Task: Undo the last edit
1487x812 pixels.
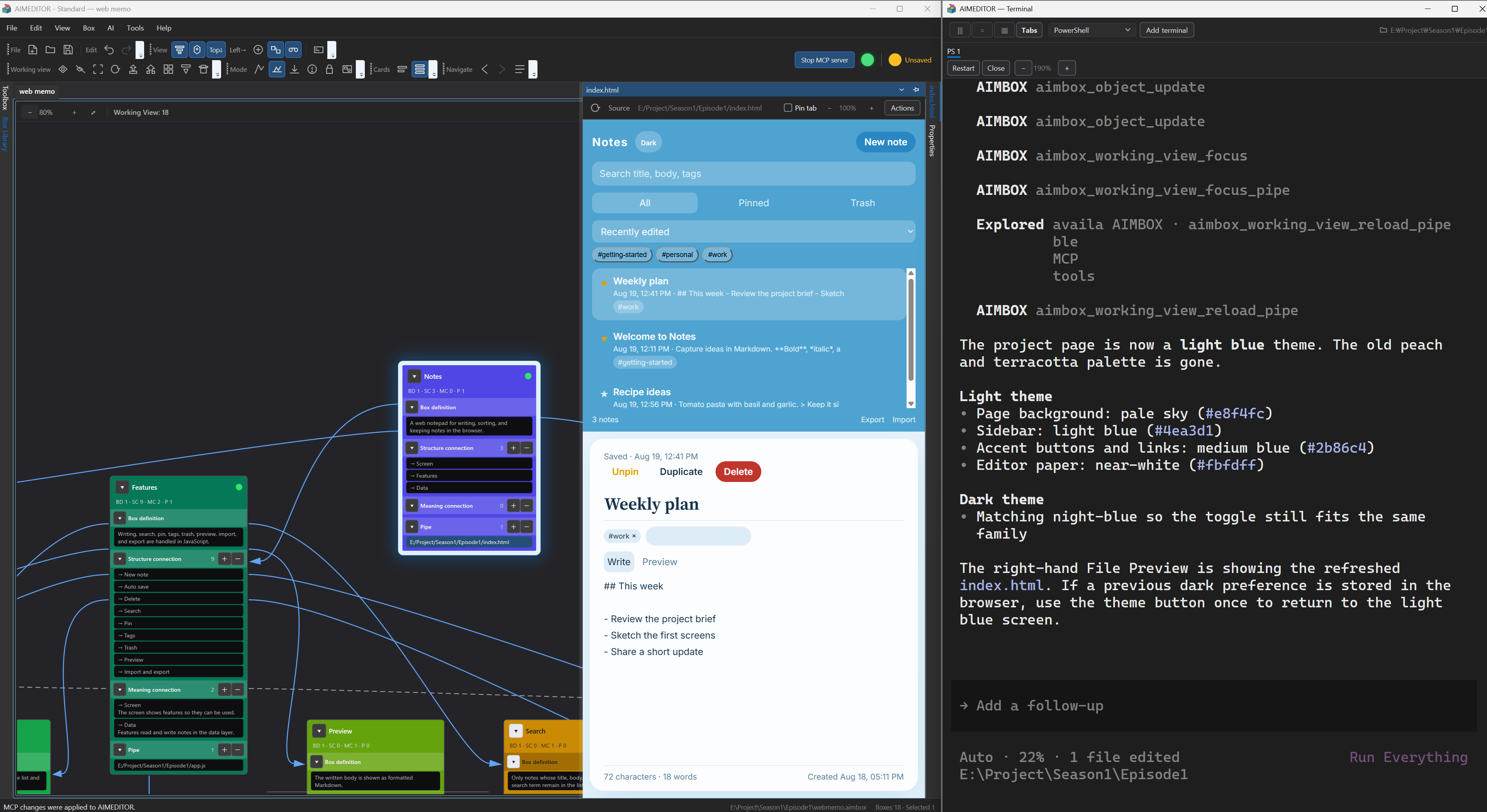Action: pyautogui.click(x=109, y=50)
